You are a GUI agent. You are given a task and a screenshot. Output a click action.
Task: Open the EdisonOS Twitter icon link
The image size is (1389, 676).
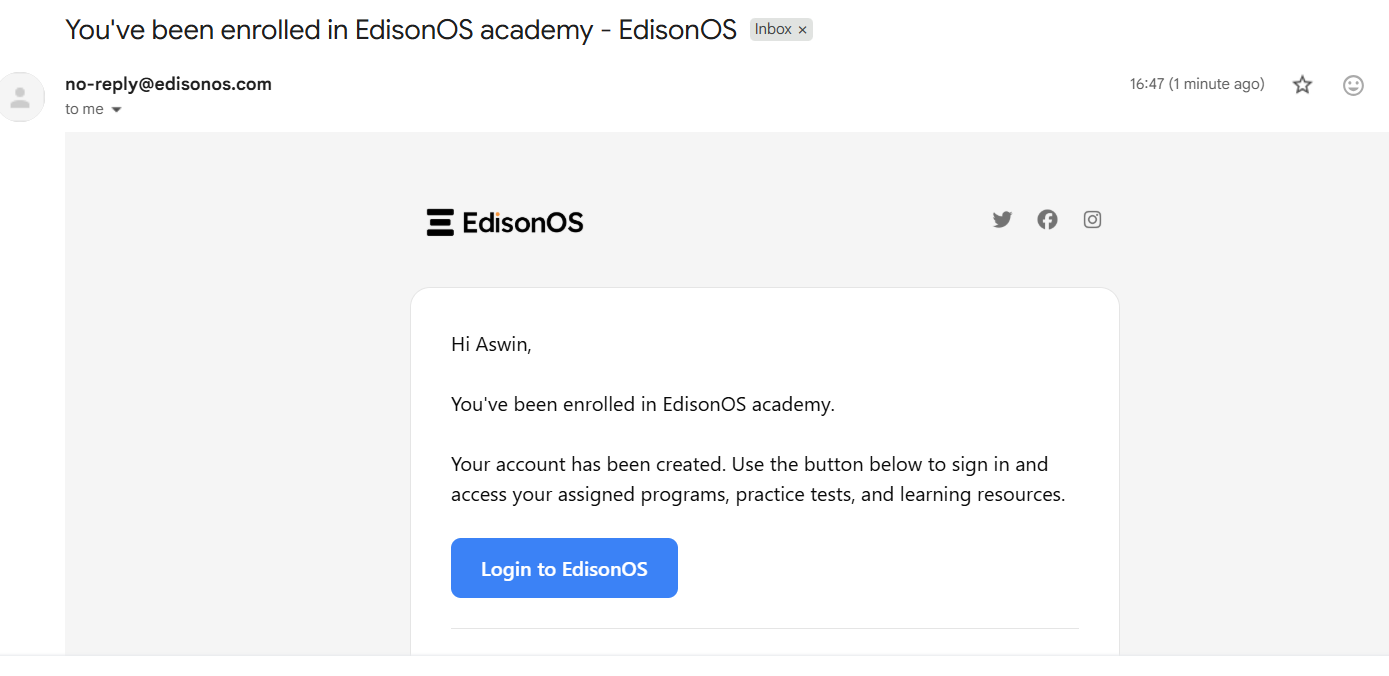point(1002,219)
